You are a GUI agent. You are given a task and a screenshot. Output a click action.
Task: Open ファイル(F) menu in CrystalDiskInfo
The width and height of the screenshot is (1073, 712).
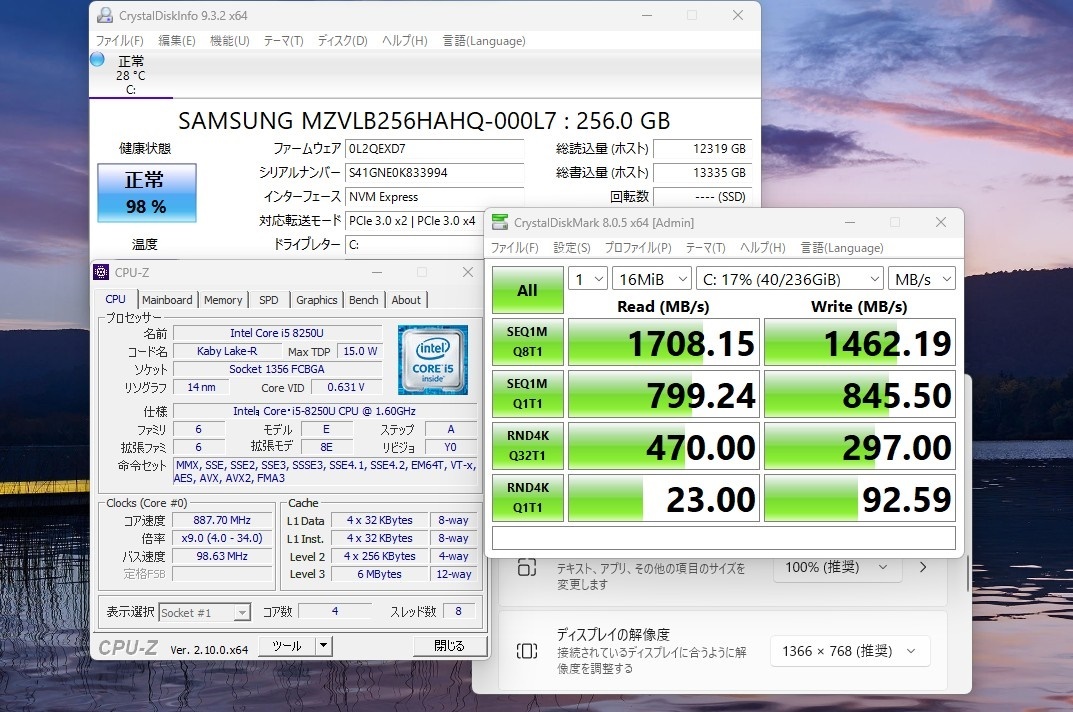tap(120, 40)
